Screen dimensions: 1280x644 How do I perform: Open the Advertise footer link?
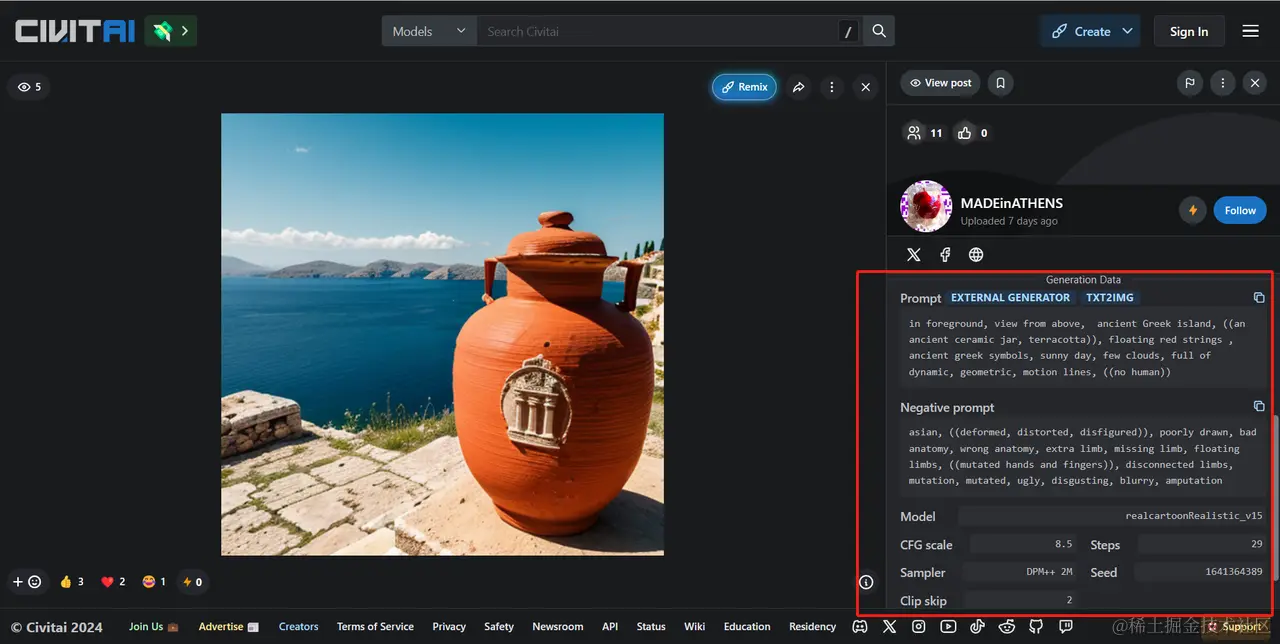pyautogui.click(x=228, y=627)
